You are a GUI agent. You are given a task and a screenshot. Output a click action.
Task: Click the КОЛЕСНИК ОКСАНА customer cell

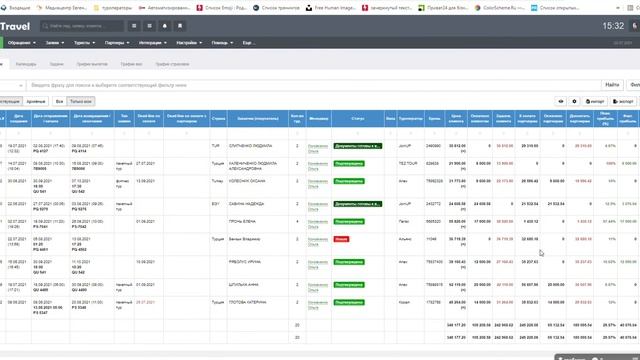pyautogui.click(x=247, y=181)
